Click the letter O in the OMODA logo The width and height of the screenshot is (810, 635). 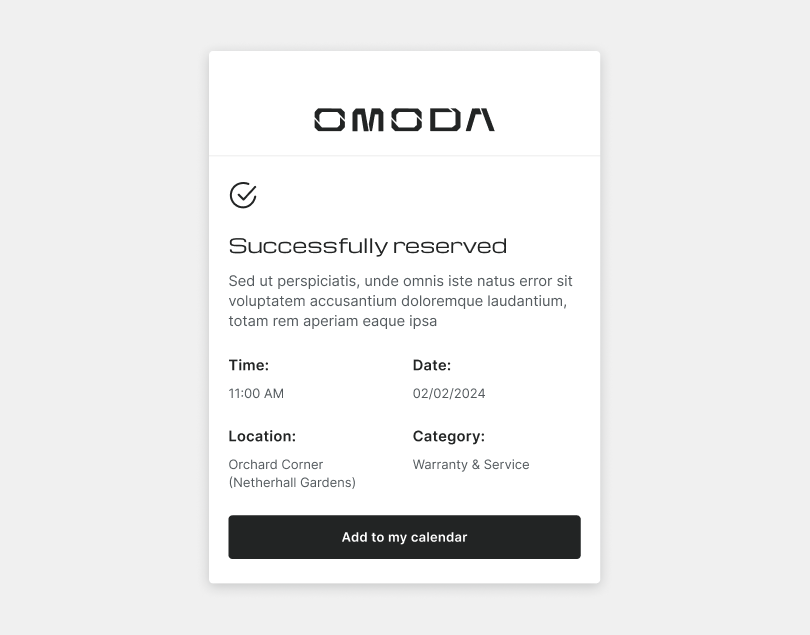[329, 120]
